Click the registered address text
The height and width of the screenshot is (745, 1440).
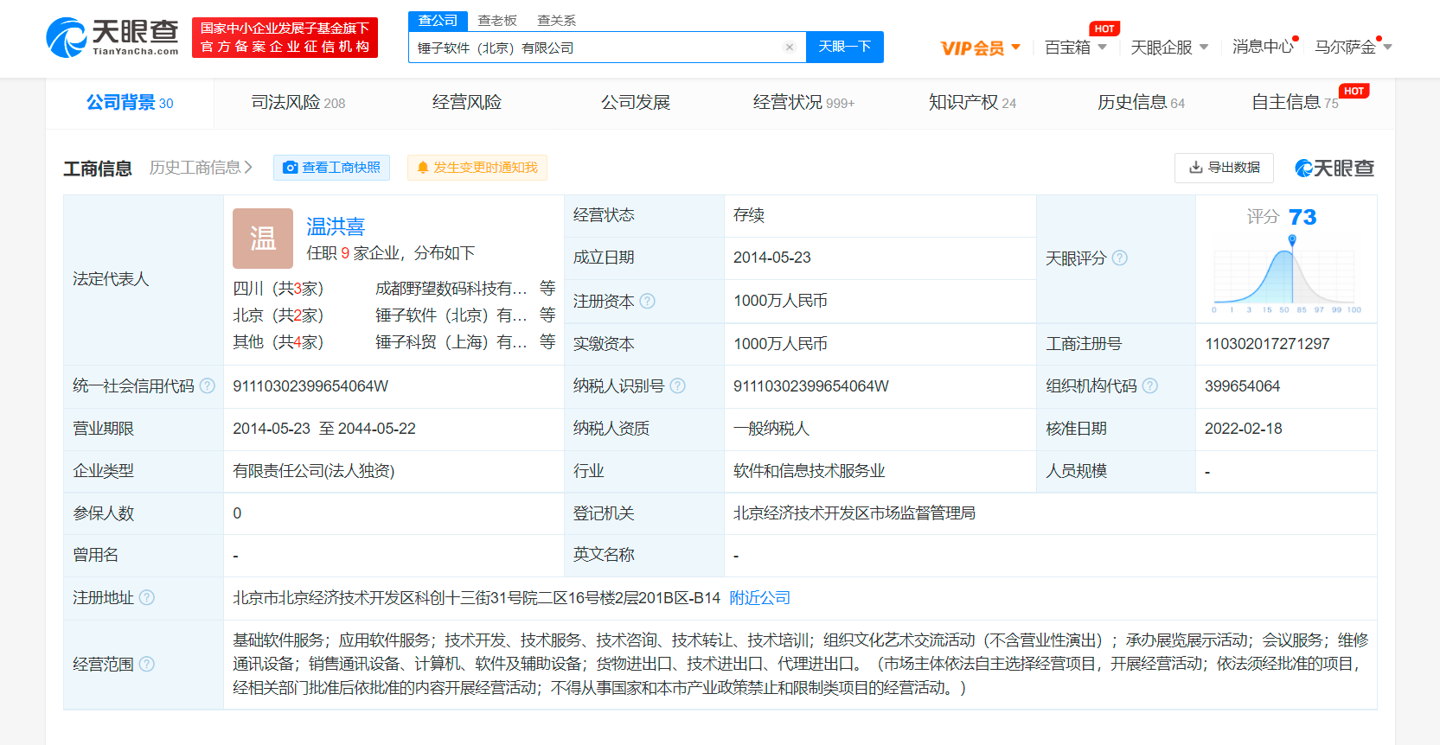477,598
